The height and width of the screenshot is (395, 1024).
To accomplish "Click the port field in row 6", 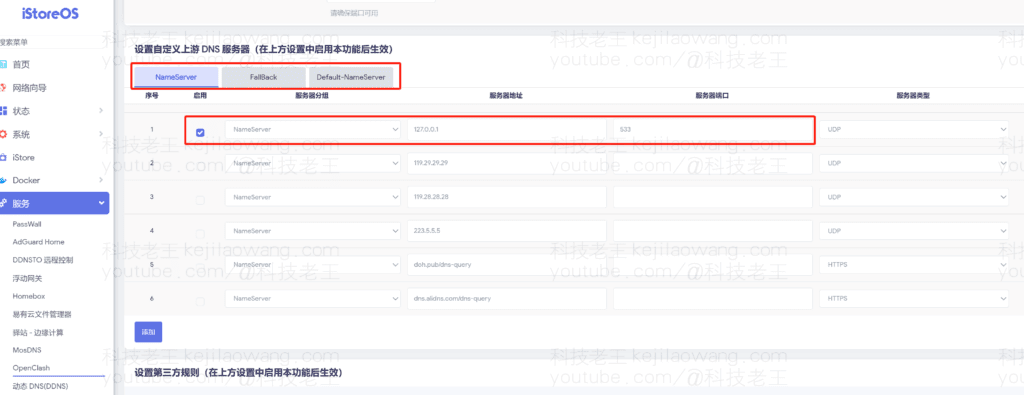I will coord(712,298).
